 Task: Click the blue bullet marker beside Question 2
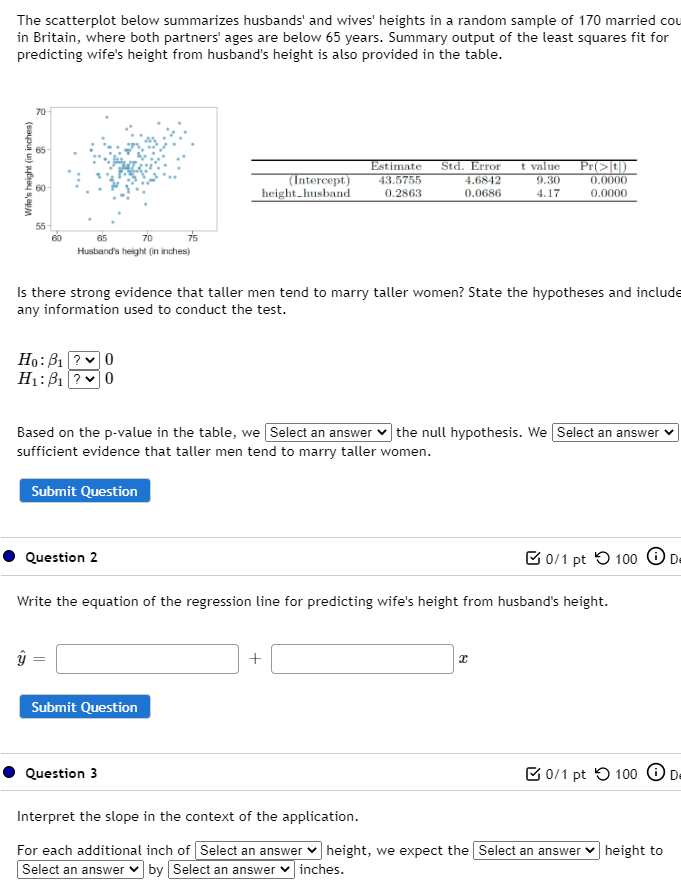8,559
